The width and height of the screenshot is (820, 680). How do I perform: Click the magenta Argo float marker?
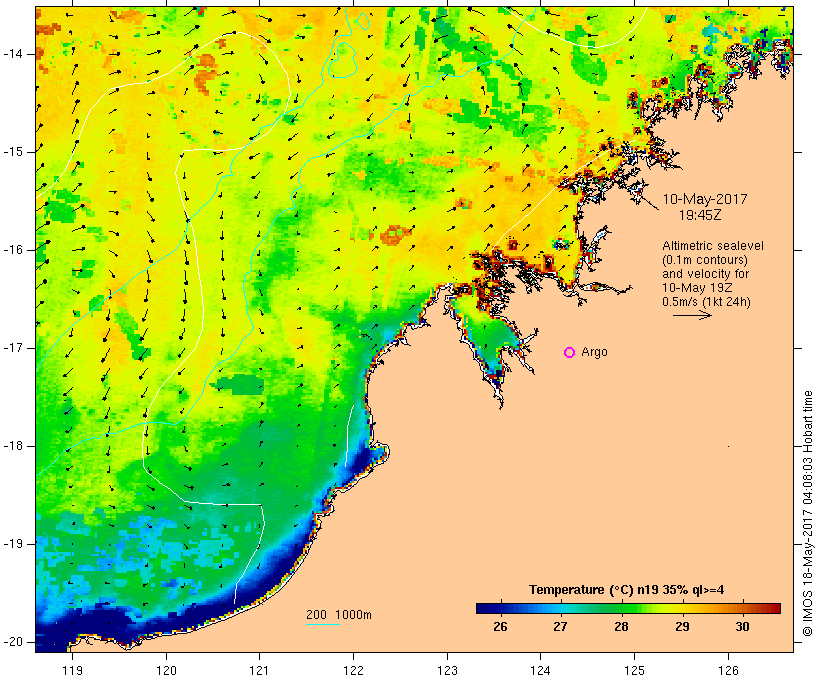point(570,353)
